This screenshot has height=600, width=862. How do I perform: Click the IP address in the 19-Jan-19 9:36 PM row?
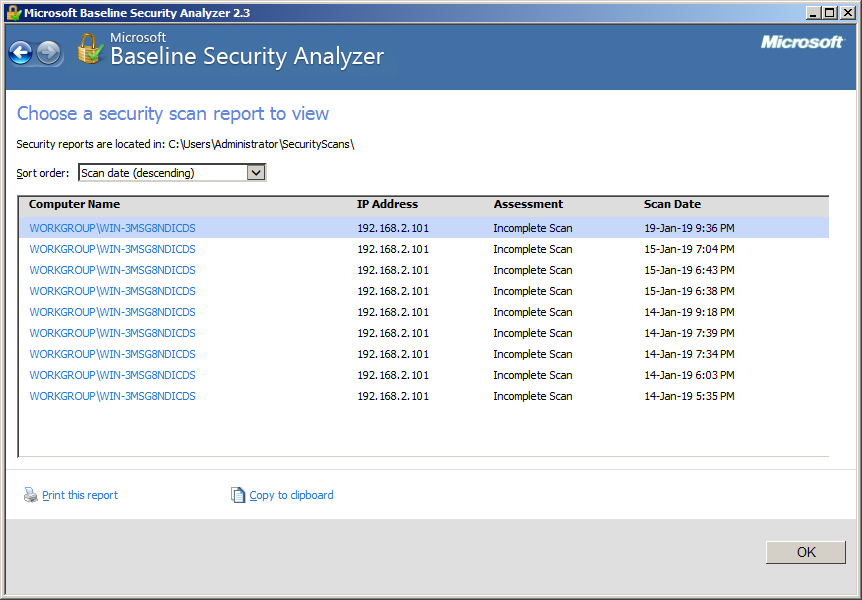click(393, 228)
